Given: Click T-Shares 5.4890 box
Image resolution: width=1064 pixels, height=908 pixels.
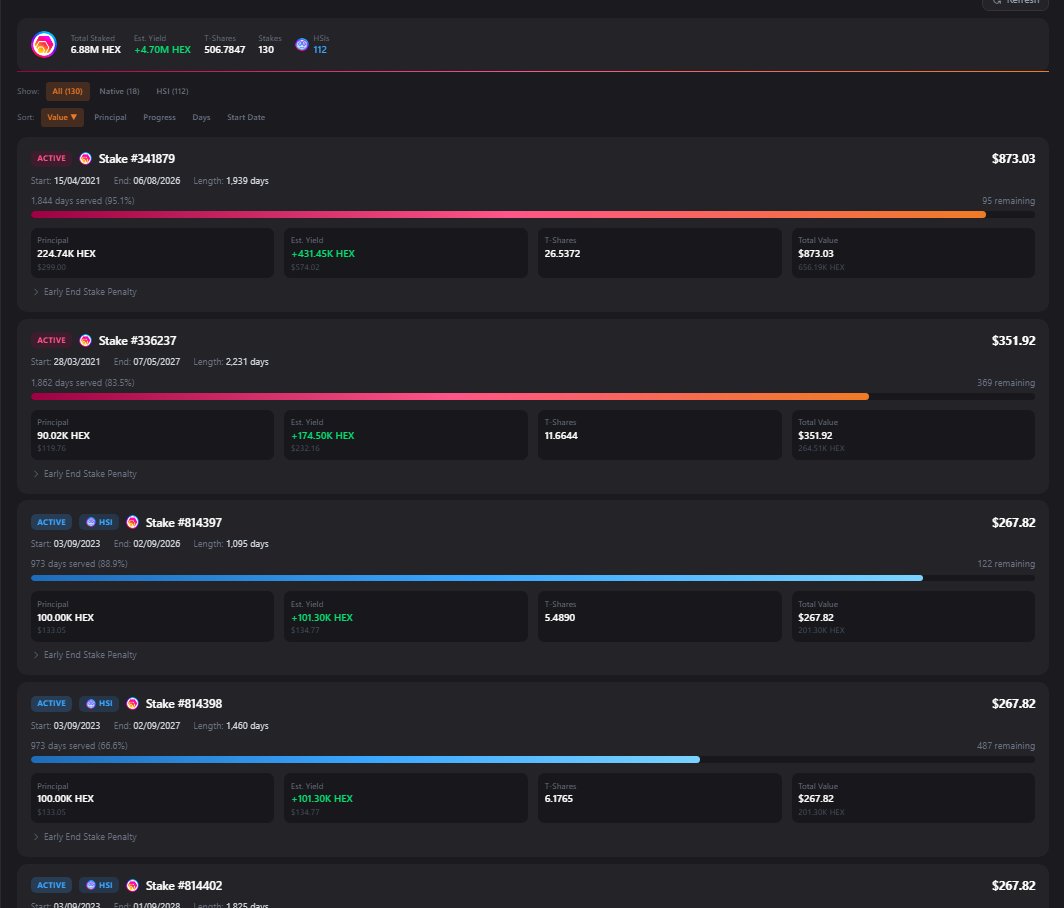Looking at the screenshot, I should click(x=660, y=616).
